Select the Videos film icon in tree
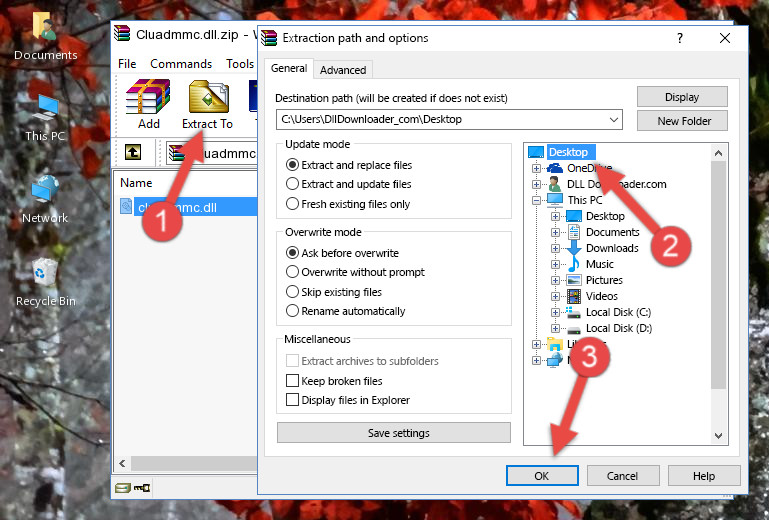The image size is (769, 520). point(573,296)
